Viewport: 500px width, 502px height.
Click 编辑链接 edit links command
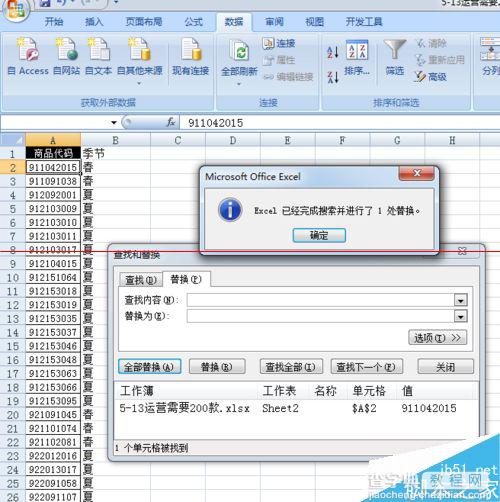288,77
